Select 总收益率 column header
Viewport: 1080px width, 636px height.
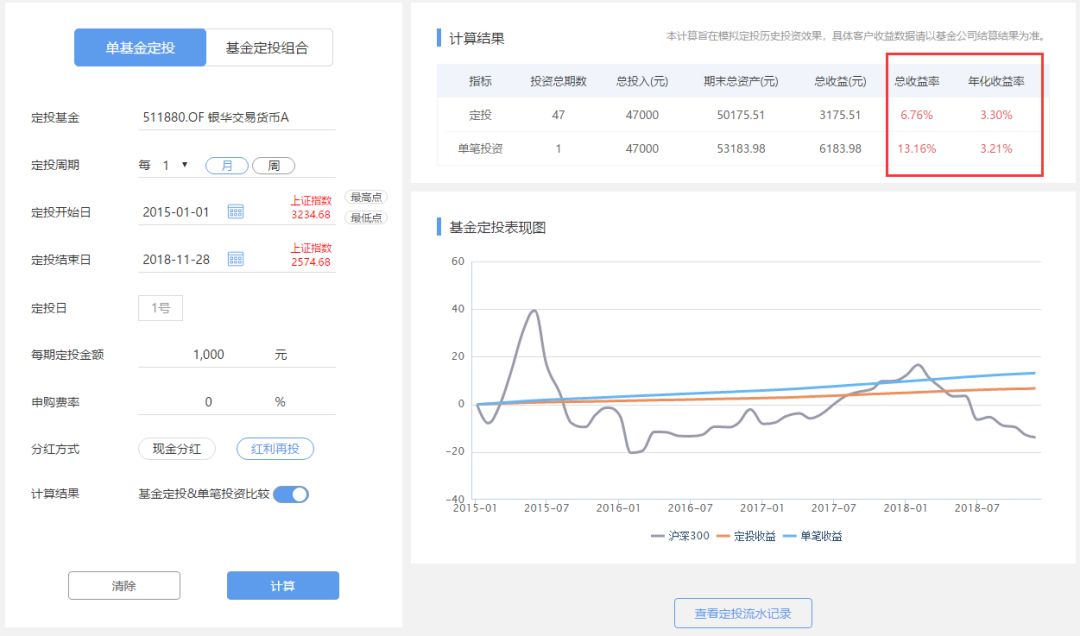917,81
